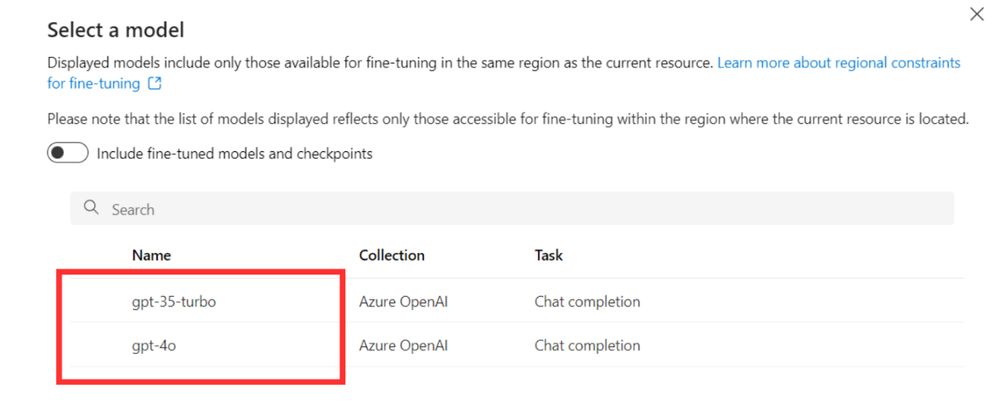Click the Collection column header
The width and height of the screenshot is (999, 412).
click(392, 255)
